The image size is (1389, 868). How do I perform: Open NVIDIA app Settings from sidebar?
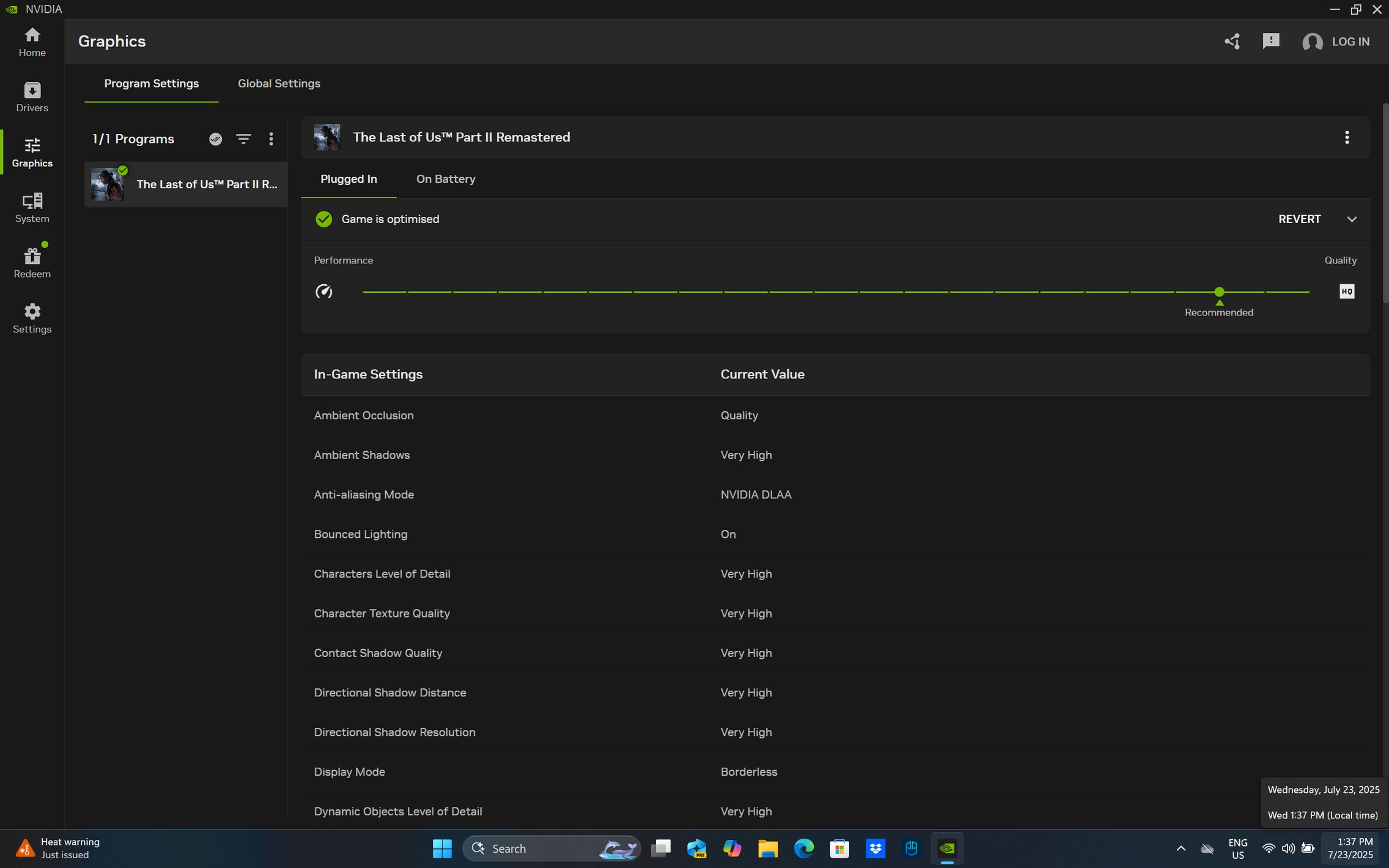[32, 318]
